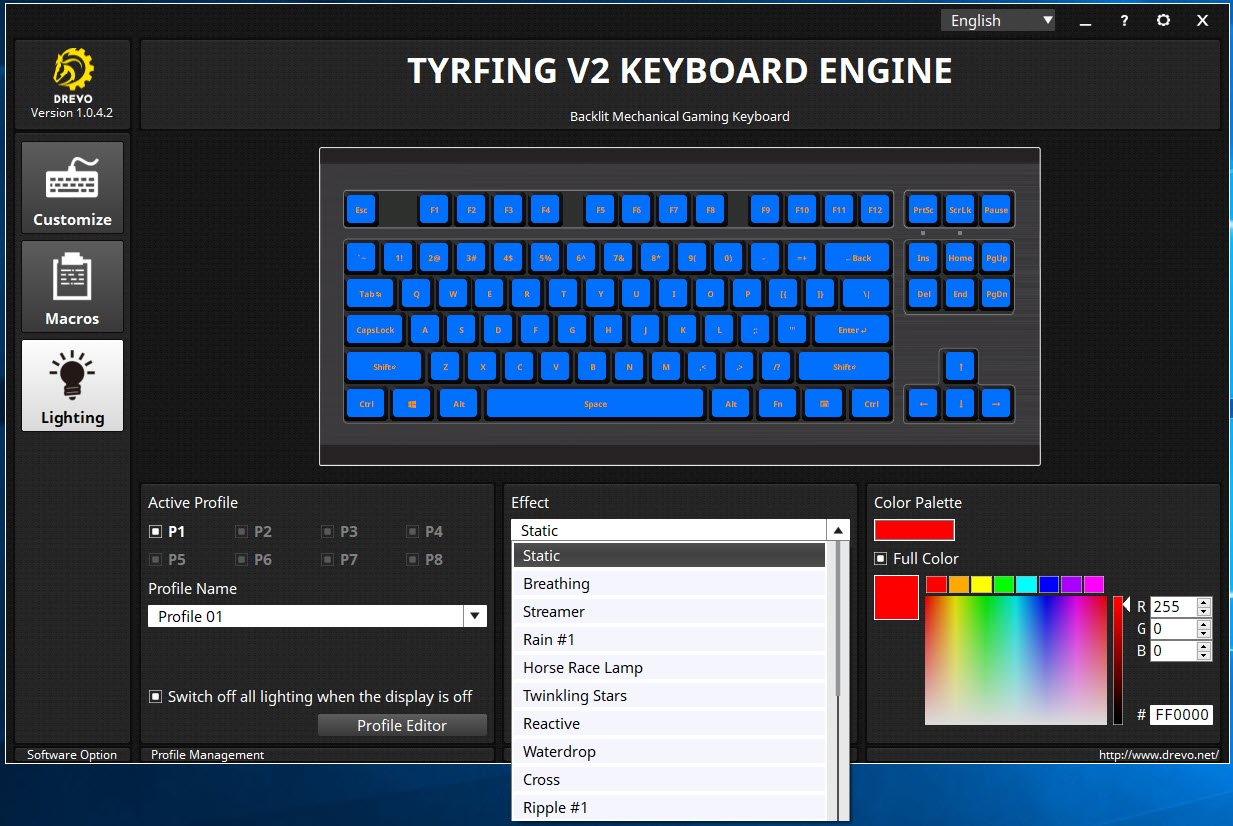Activate profile P8 checkbox
This screenshot has height=826, width=1233.
[x=412, y=560]
